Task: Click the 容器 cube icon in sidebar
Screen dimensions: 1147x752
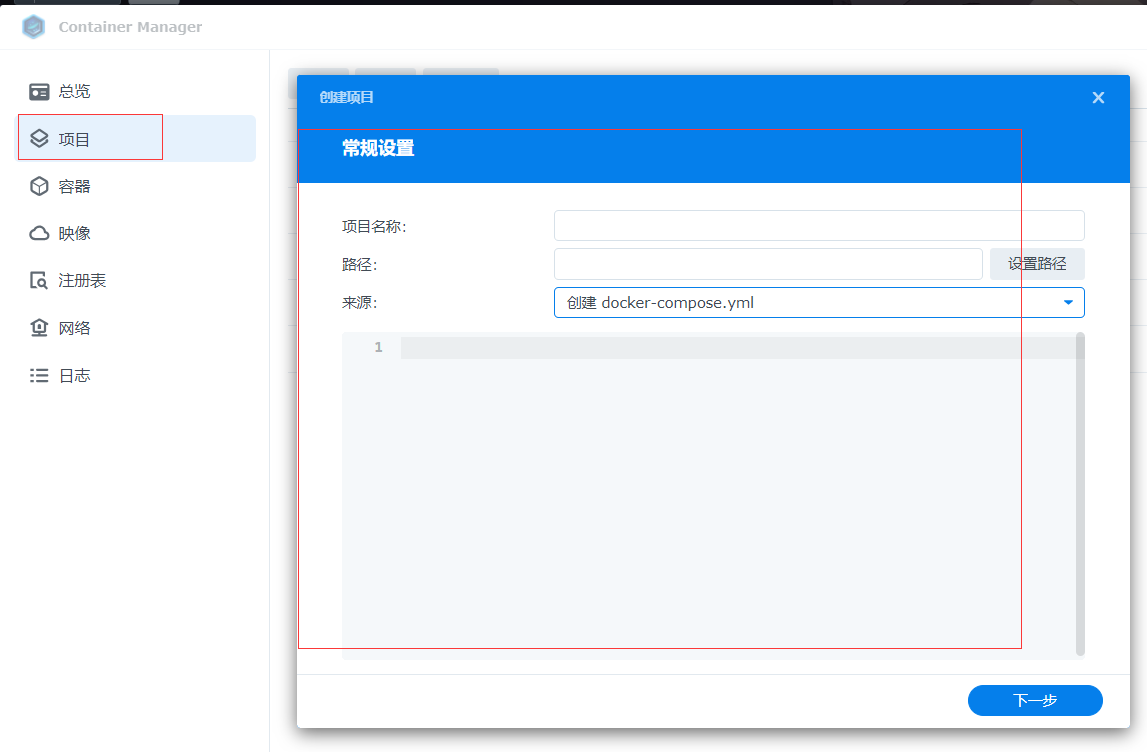Action: (x=39, y=187)
